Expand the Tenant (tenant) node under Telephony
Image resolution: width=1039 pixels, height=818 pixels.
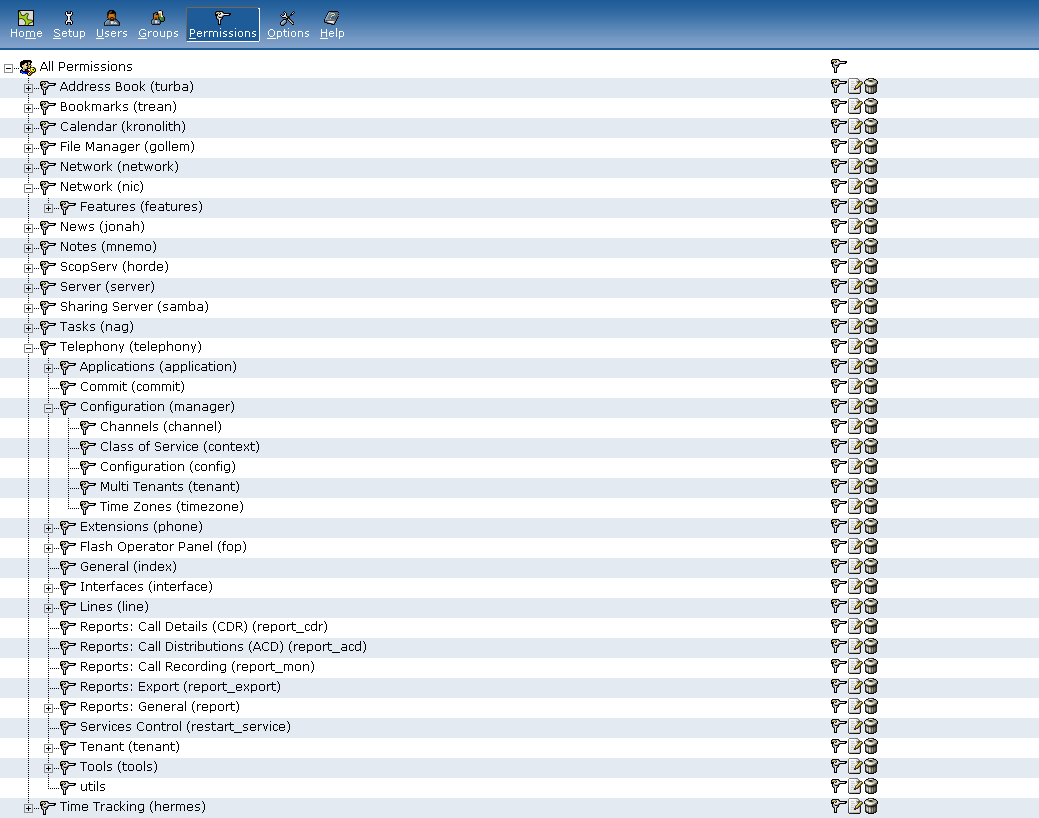click(48, 748)
